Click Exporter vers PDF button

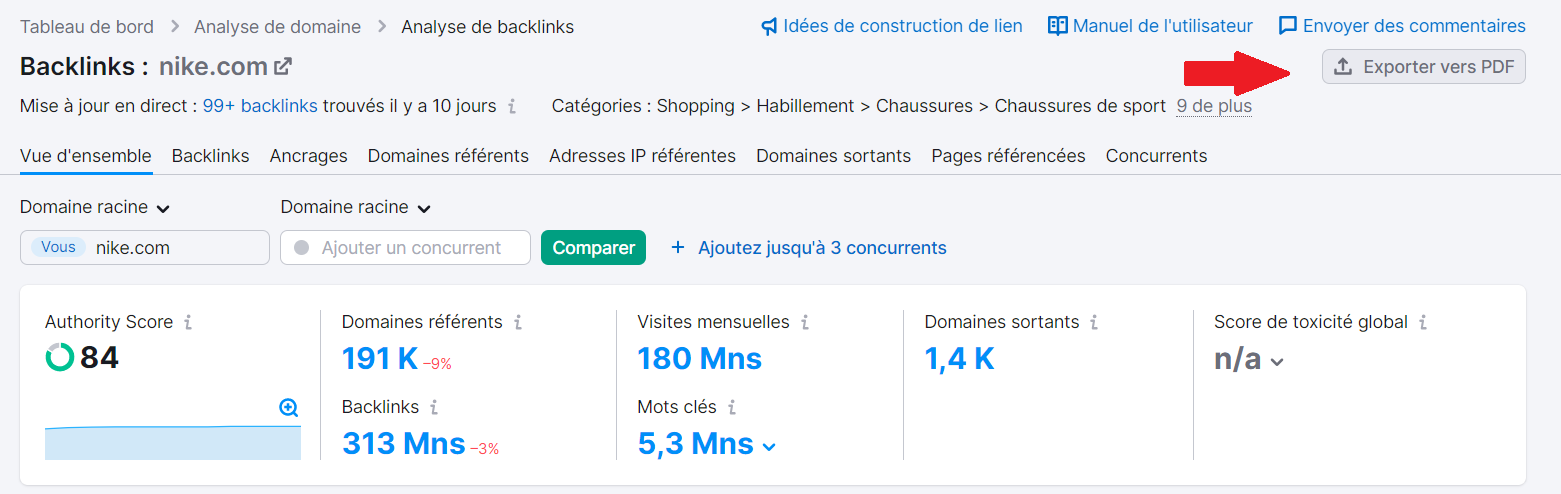(1424, 67)
